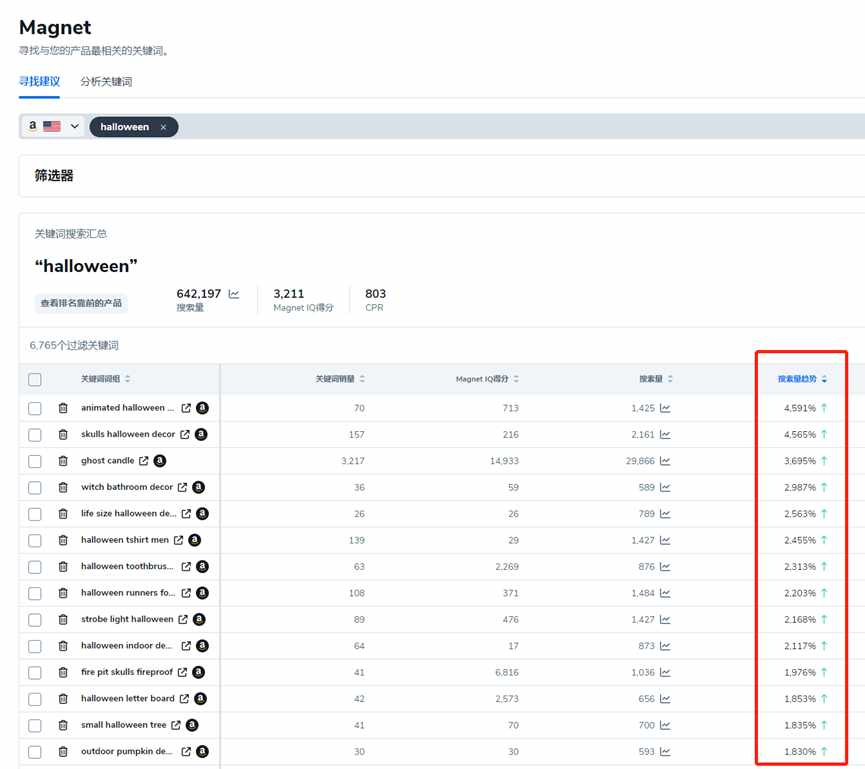Open volume chart for animated halloween 1,425
Screen dimensions: 865x769
coord(665,408)
